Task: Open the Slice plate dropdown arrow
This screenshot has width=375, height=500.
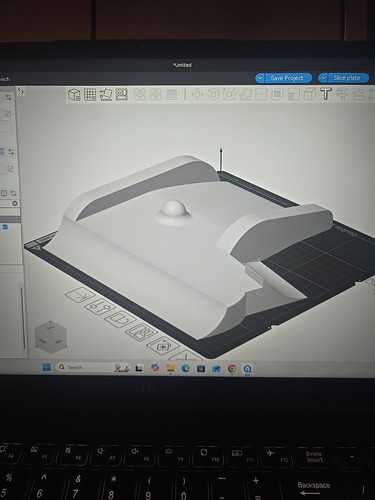Action: 322,78
